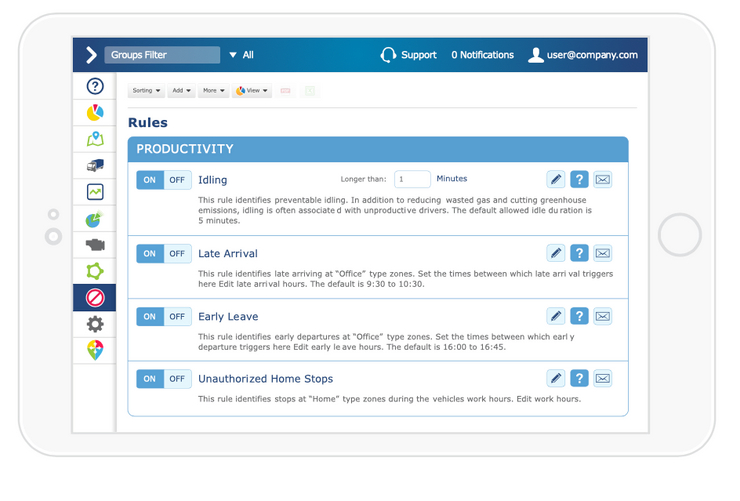The image size is (740, 501).
Task: Select the red prohibited Rules icon in sidebar
Action: [95, 298]
